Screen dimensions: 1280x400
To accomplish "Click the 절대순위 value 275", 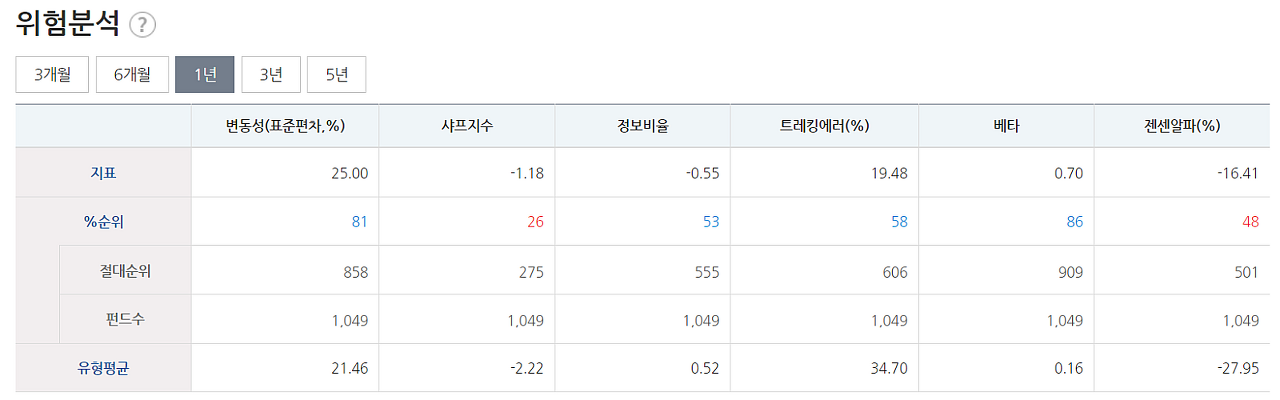I will point(531,271).
